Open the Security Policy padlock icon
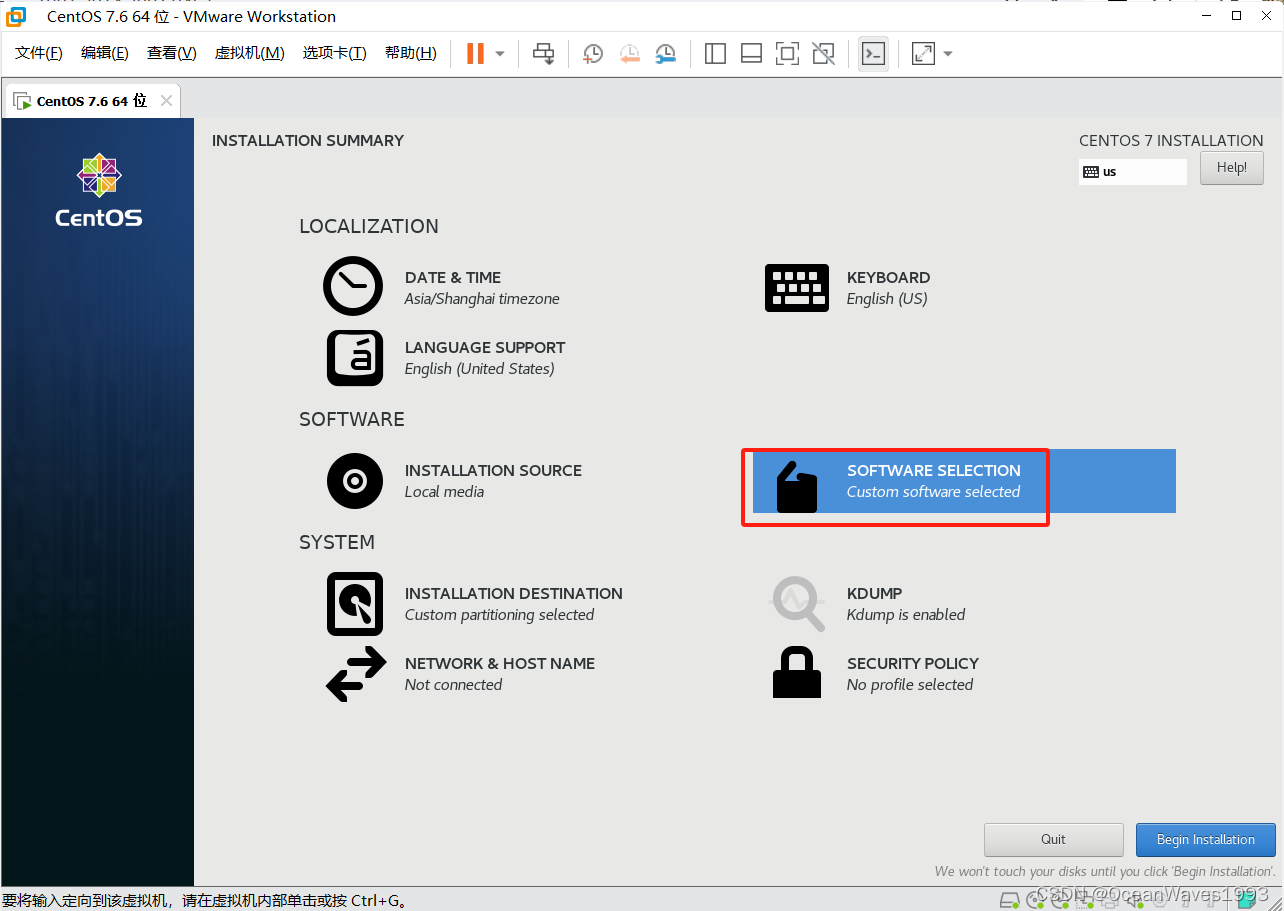This screenshot has height=911, width=1284. (797, 672)
